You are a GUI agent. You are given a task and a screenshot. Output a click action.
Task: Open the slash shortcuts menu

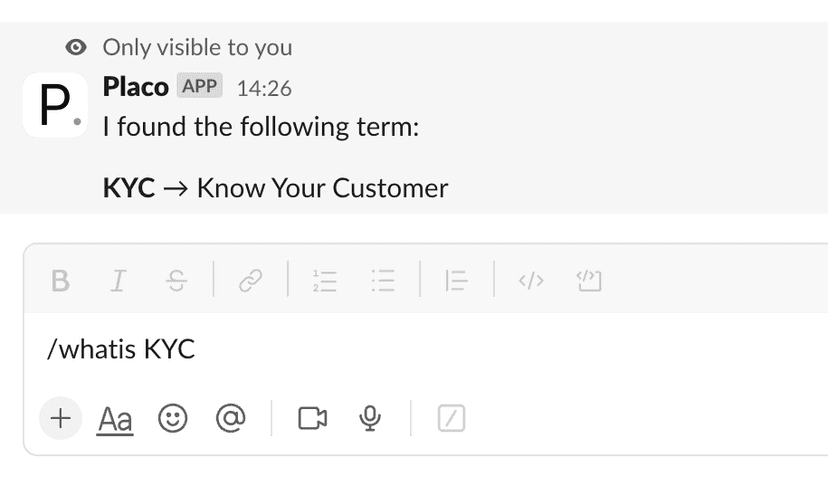pyautogui.click(x=452, y=418)
